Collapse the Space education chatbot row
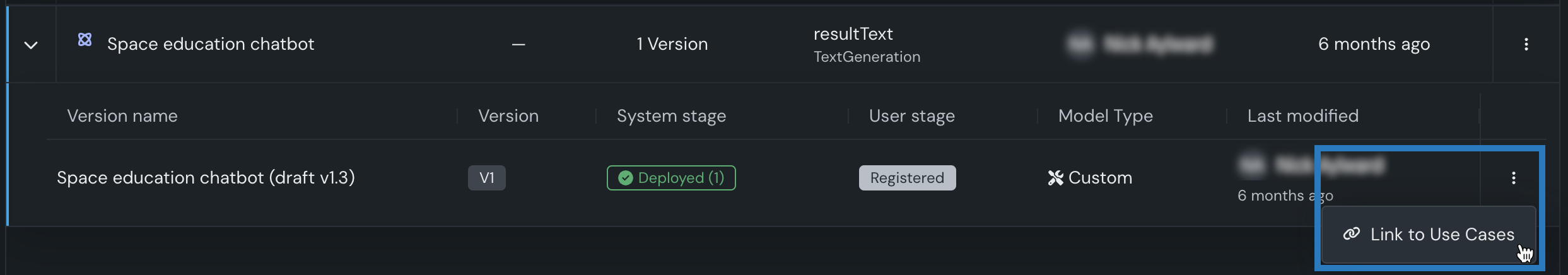This screenshot has width=1568, height=275. pyautogui.click(x=31, y=45)
